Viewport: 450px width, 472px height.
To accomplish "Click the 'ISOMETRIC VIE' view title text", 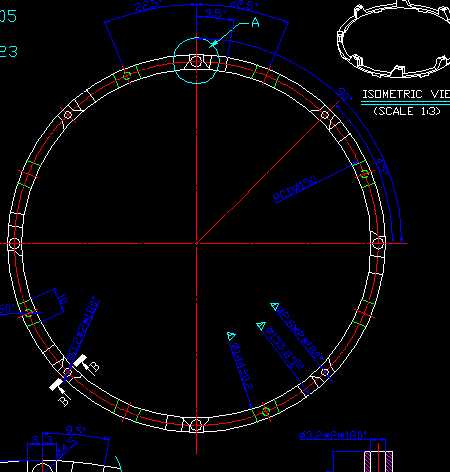I will 406,94.
